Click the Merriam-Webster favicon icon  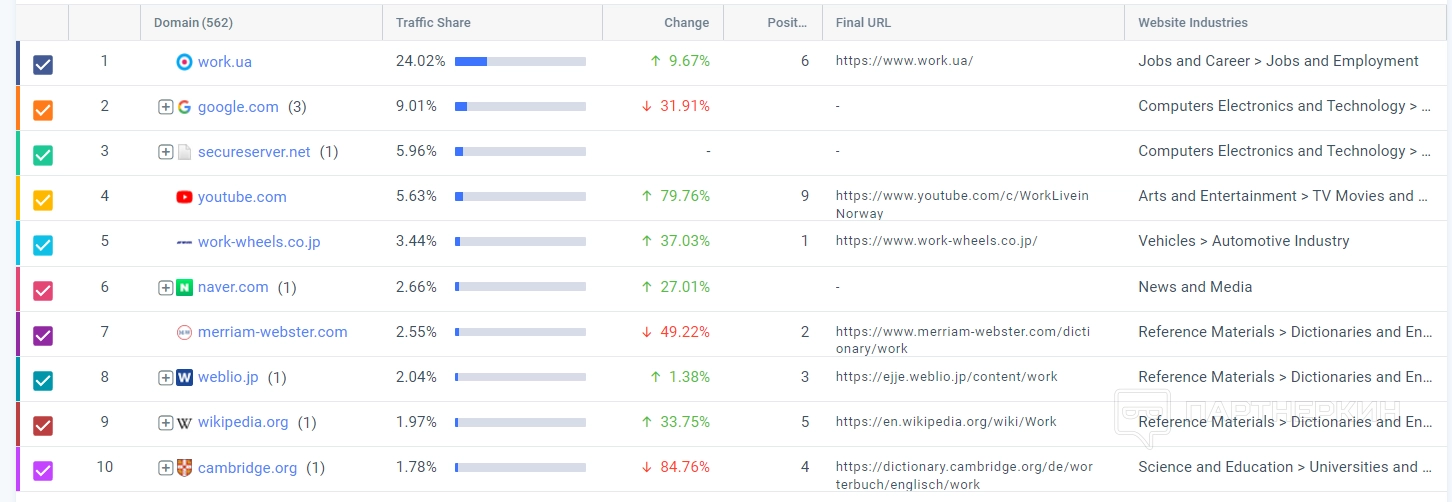click(184, 332)
